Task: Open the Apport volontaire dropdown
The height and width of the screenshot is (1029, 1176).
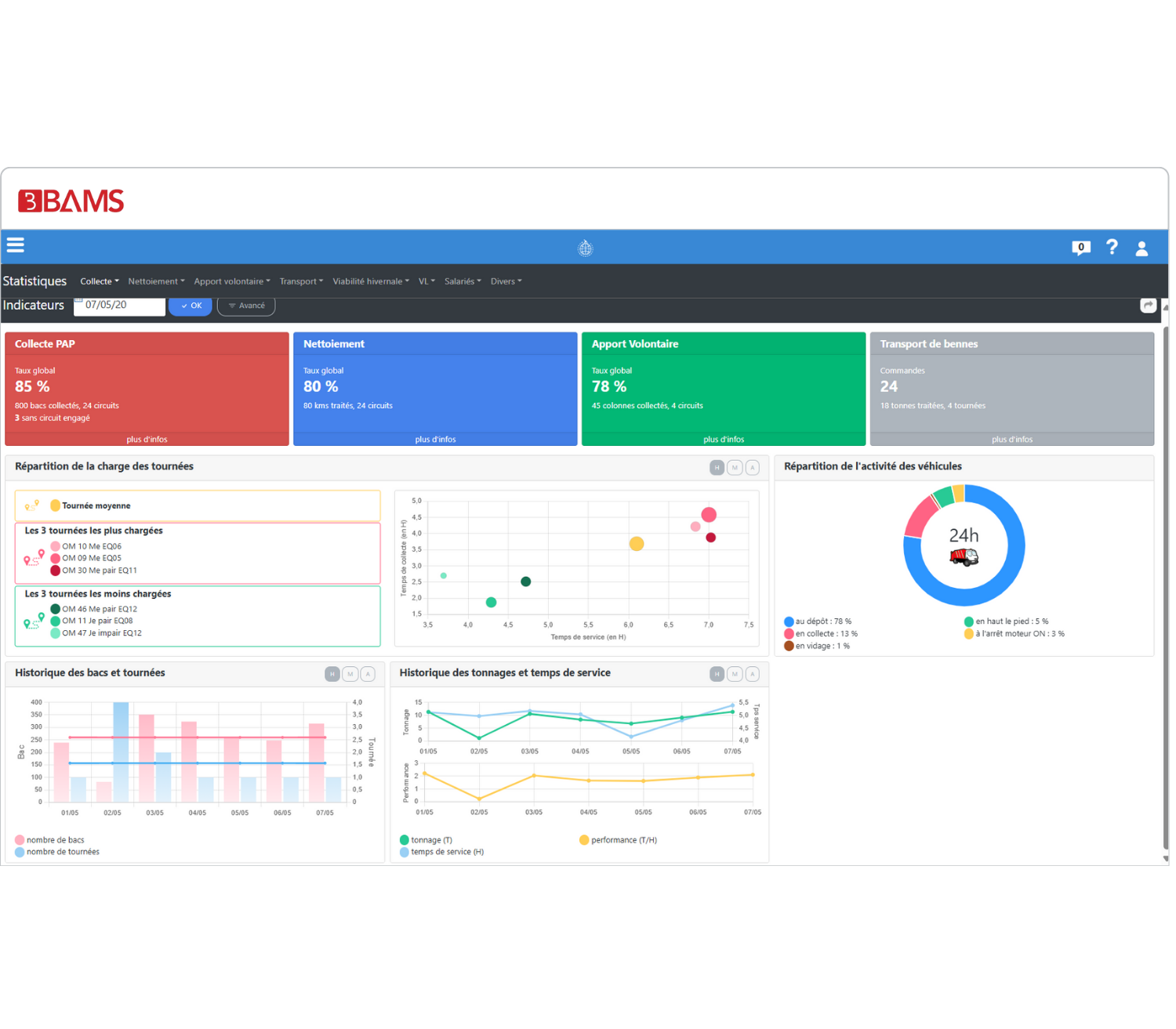Action: (x=232, y=281)
